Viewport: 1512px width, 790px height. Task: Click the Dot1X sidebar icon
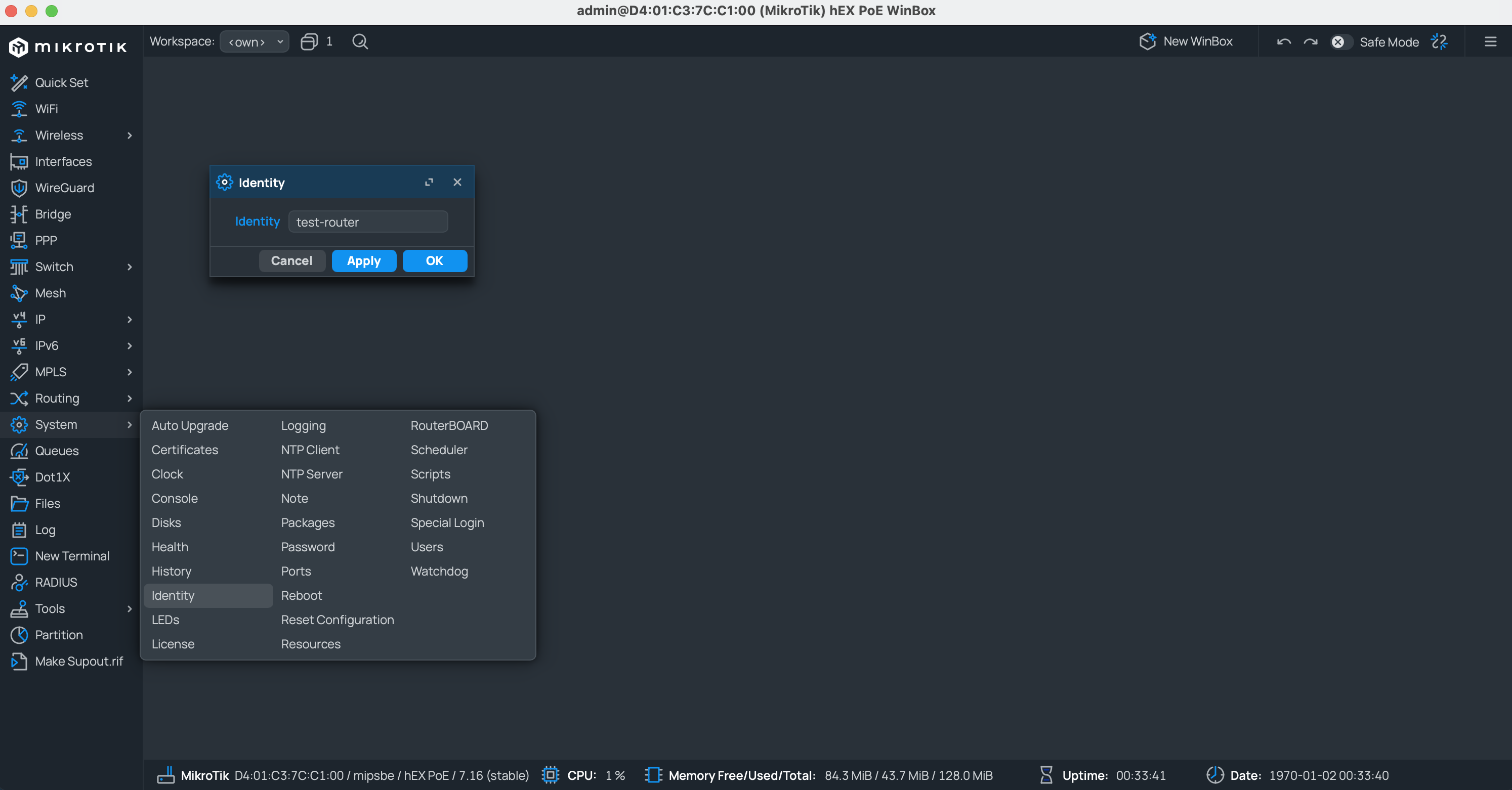click(19, 477)
